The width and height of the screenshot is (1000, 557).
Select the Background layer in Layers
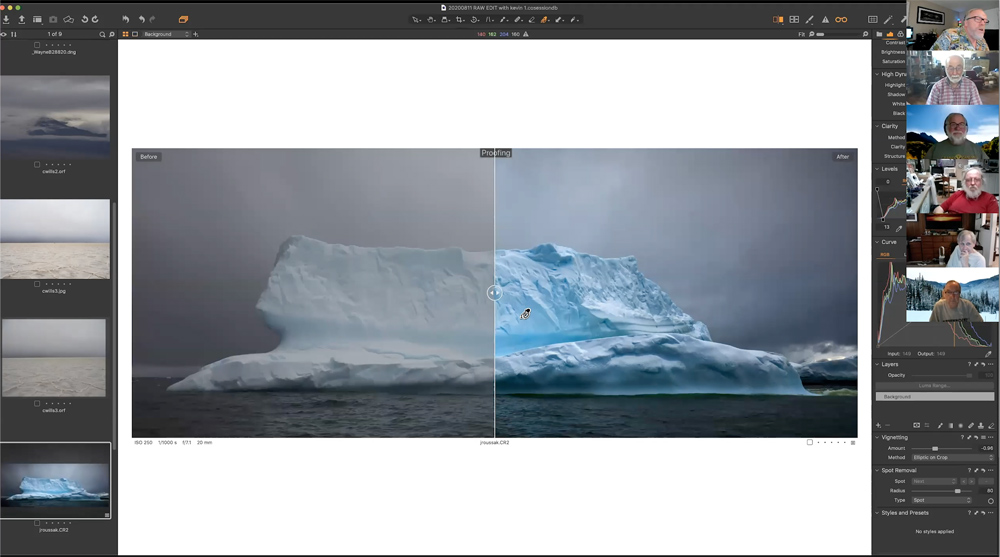pos(934,397)
